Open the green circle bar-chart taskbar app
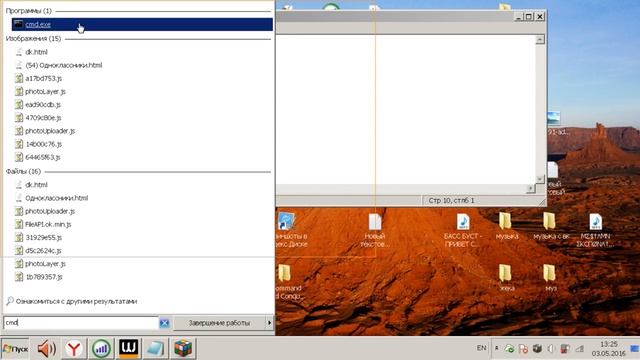Image resolution: width=640 pixels, height=360 pixels. click(101, 349)
